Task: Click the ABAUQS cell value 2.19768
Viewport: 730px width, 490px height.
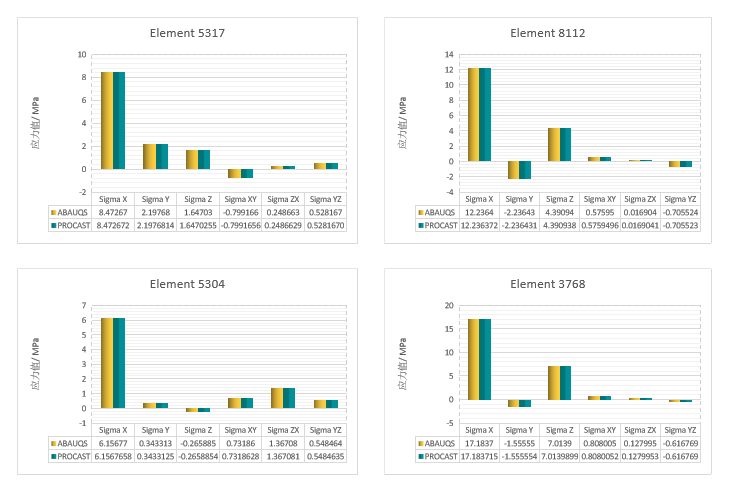Action: coord(155,212)
